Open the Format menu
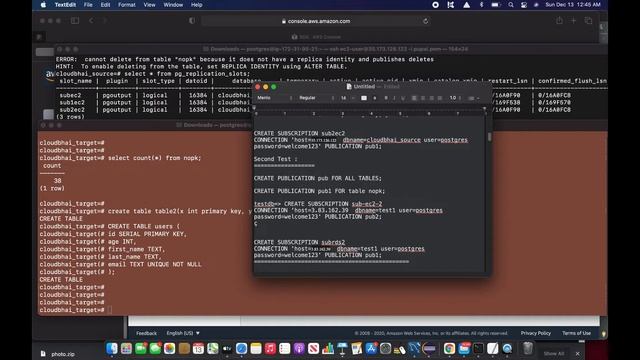Viewport: 640px width, 360px height. pyautogui.click(x=127, y=5)
